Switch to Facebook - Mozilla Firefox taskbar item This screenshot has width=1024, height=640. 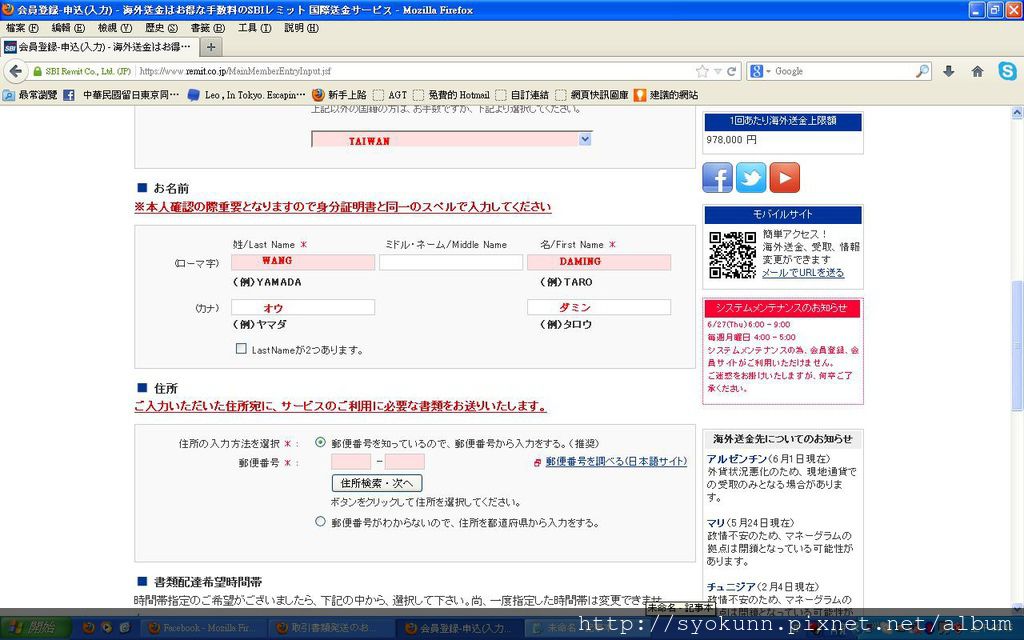click(202, 628)
